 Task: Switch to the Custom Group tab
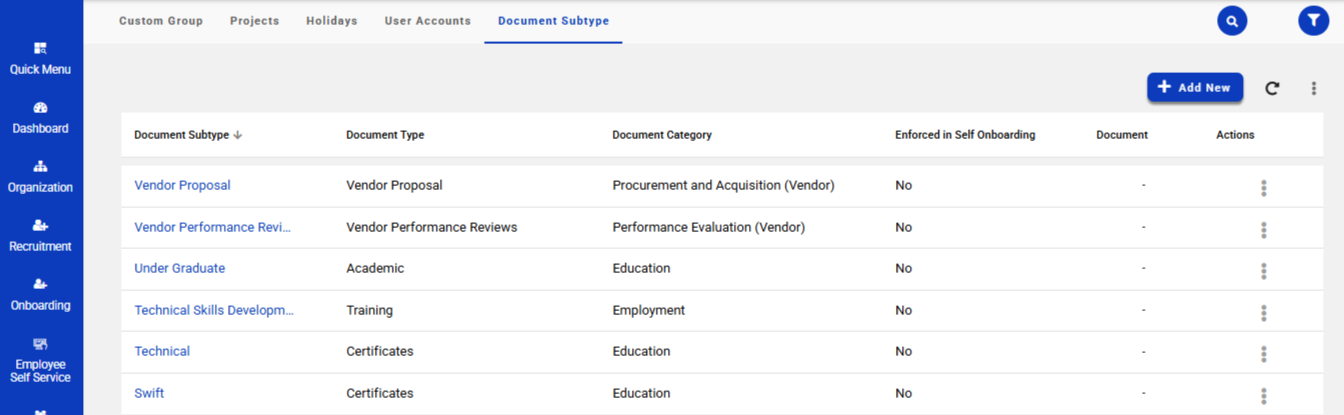(x=161, y=21)
